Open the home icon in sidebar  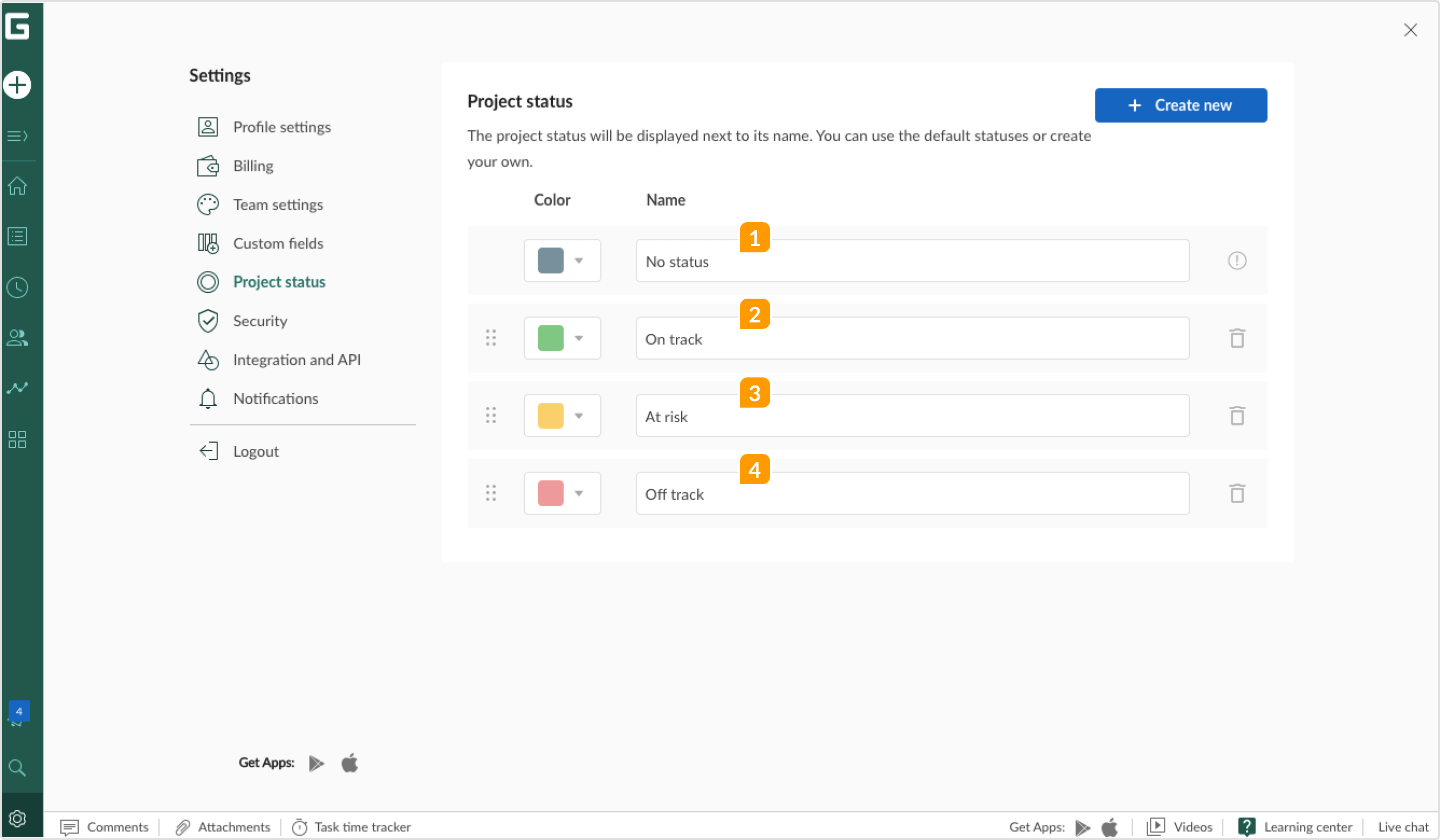tap(17, 185)
